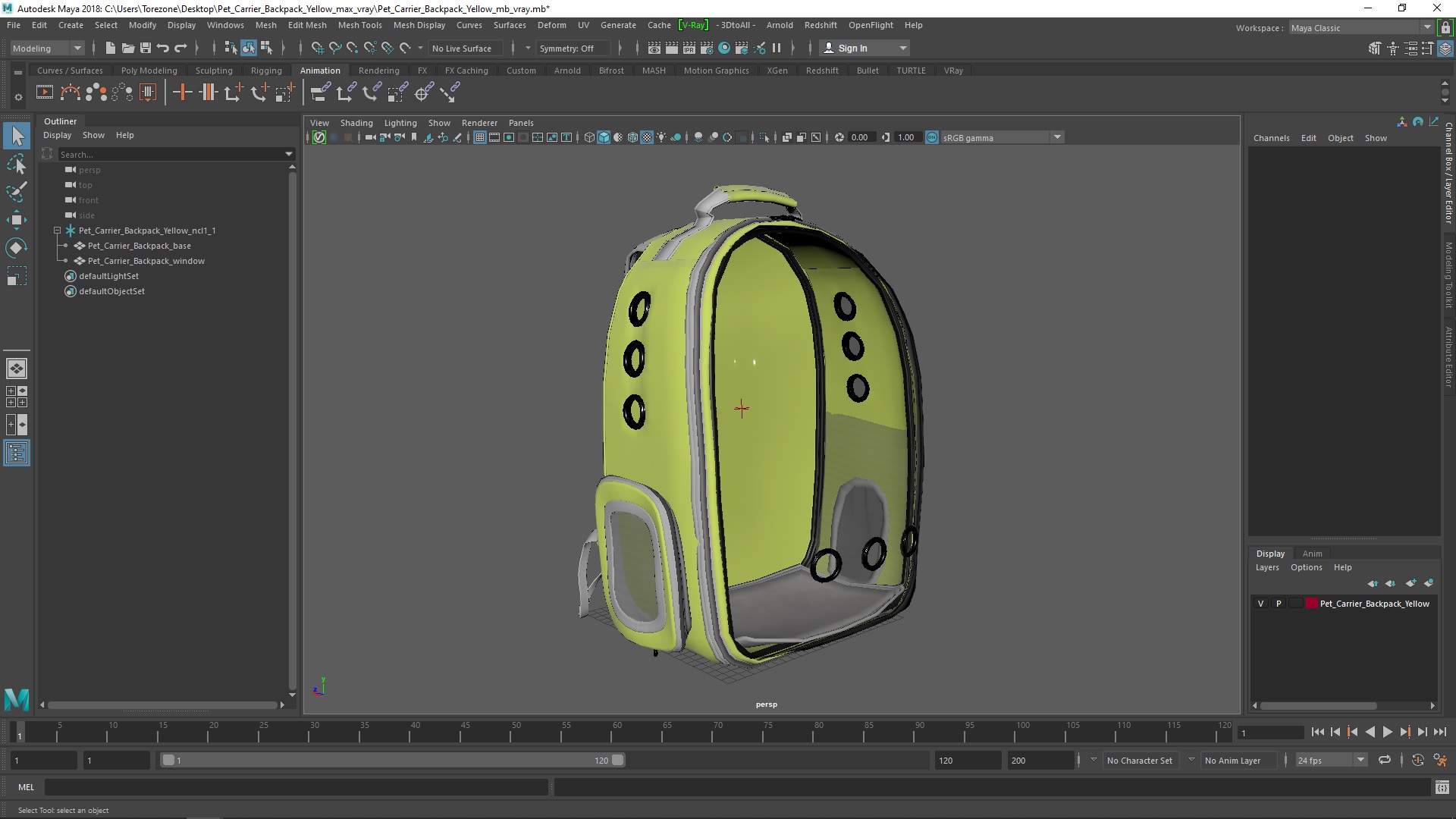Click the New Scene icon
This screenshot has height=819, width=1456.
[x=111, y=48]
